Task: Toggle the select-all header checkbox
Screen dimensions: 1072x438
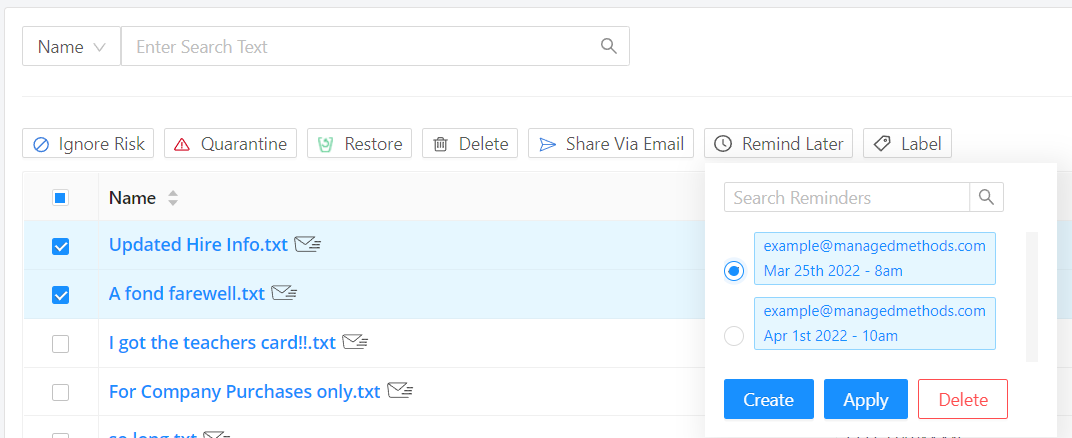Action: [x=60, y=198]
